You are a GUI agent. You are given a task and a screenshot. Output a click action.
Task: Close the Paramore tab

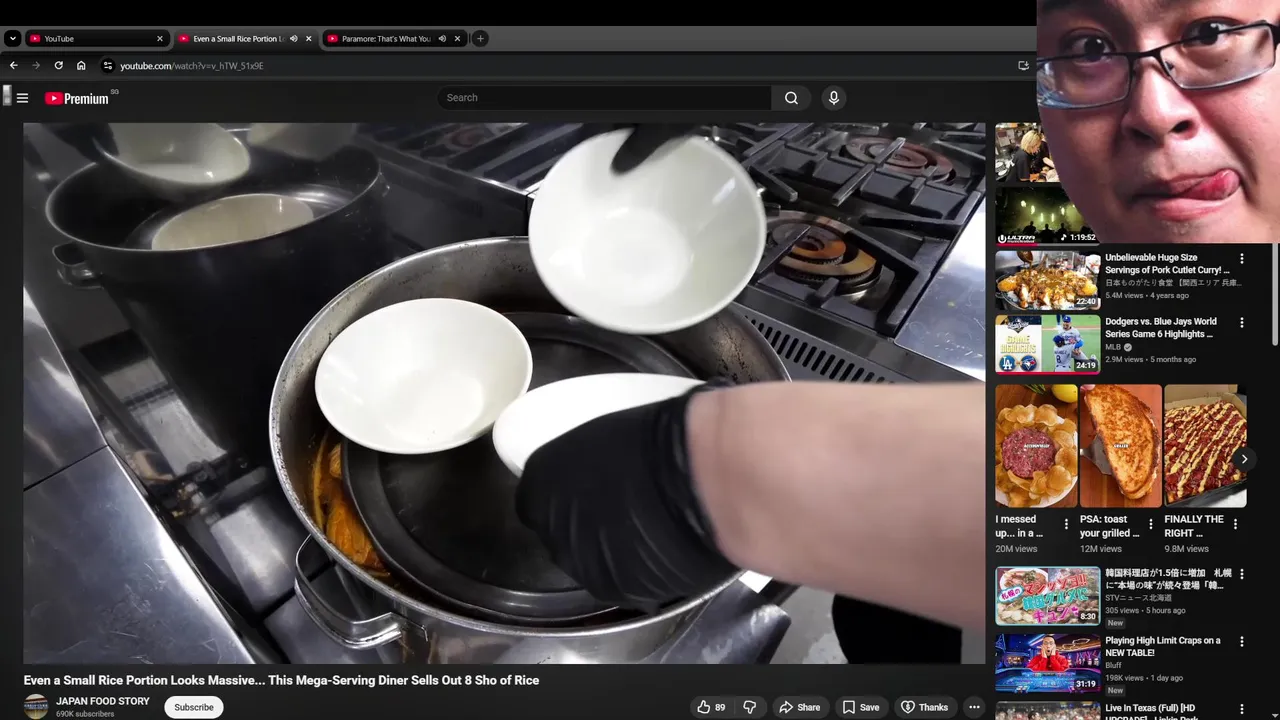point(457,39)
